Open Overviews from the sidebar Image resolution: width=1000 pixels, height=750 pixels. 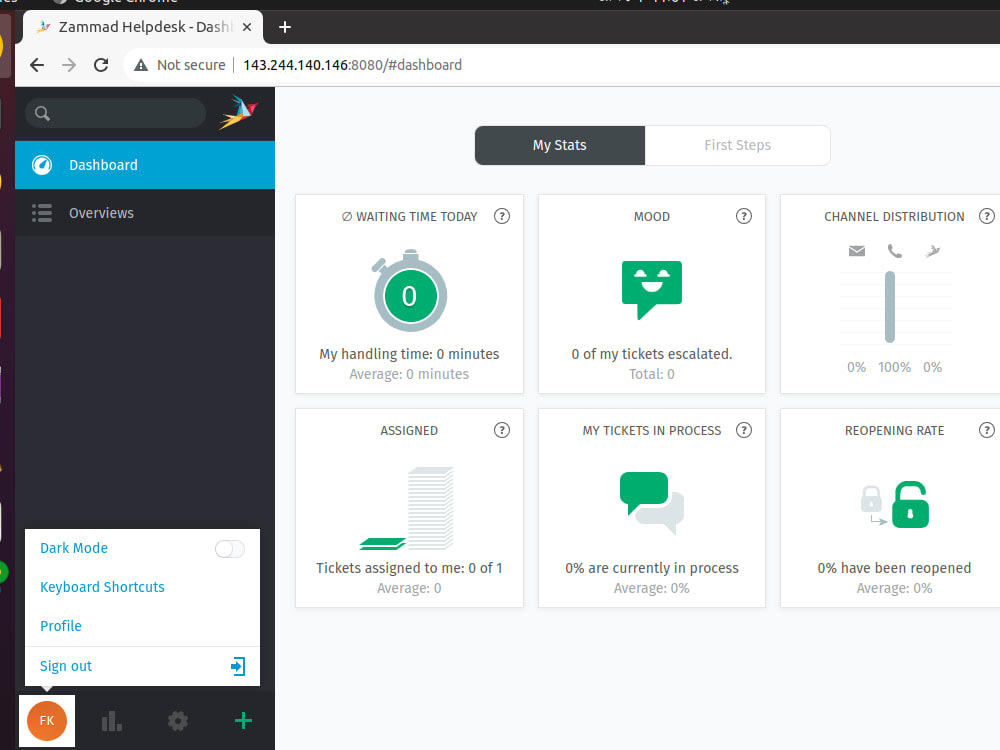point(101,213)
